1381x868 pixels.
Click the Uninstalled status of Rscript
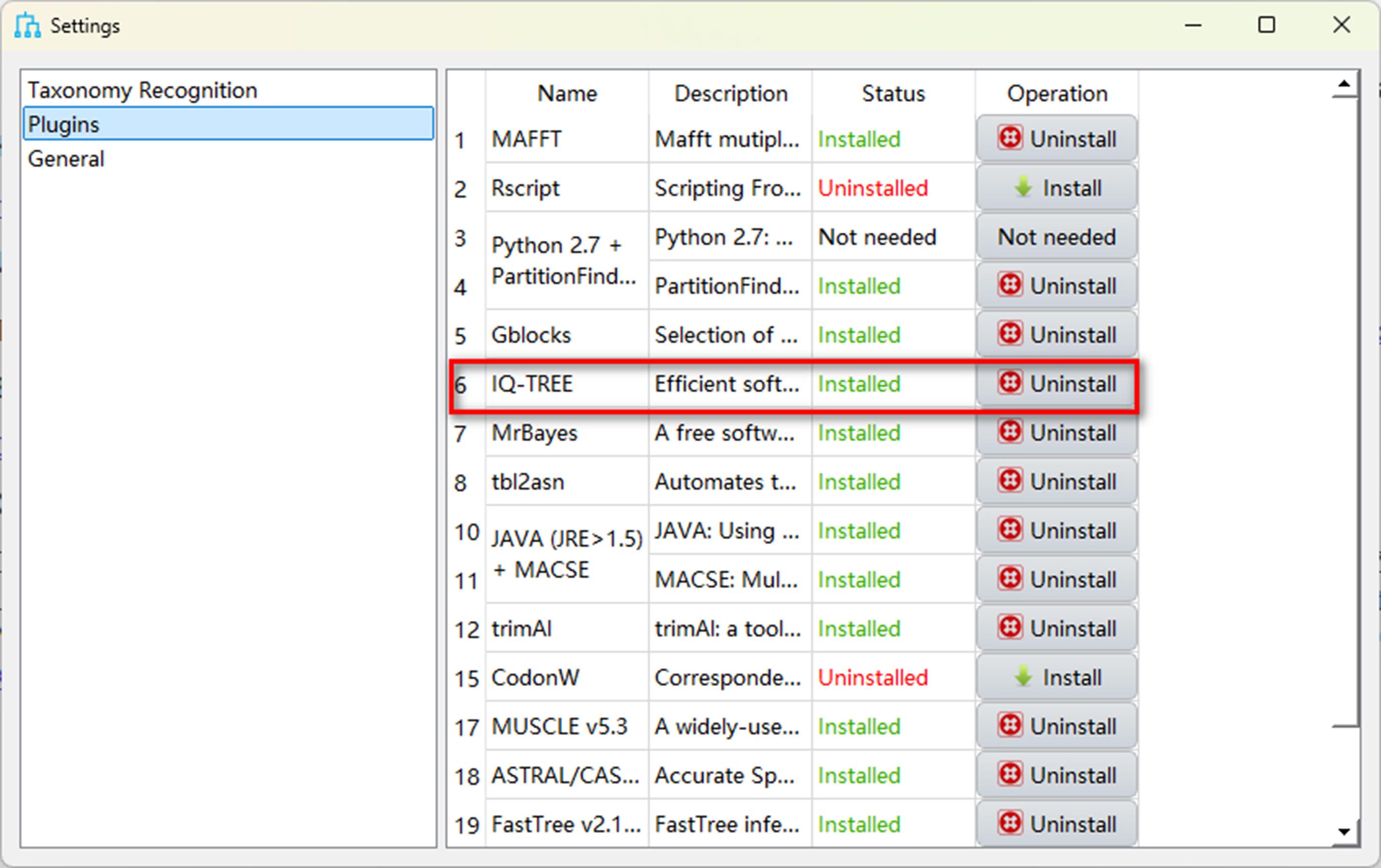893,187
